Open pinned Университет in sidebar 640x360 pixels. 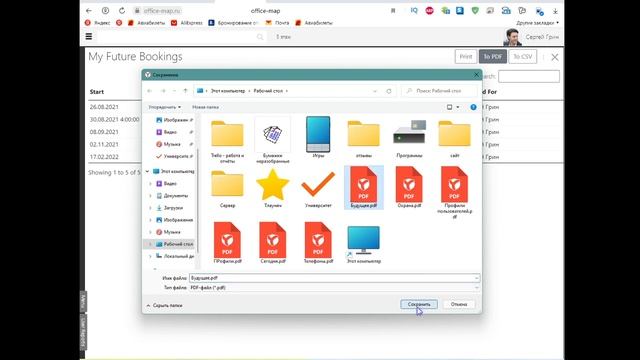176,156
